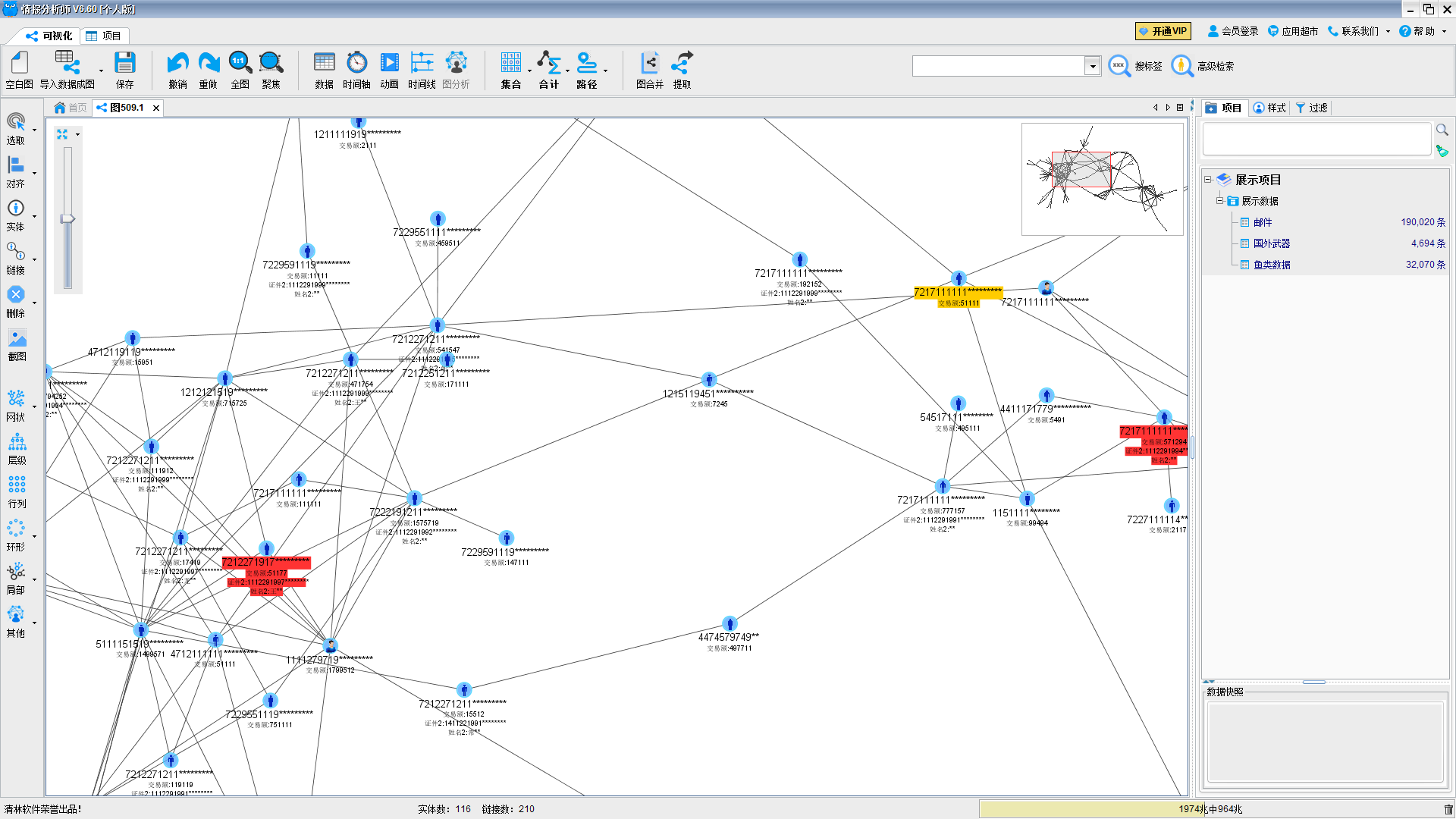Viewport: 1456px width, 819px height.
Task: Click the memory usage bar in the status bar
Action: coord(1210,809)
